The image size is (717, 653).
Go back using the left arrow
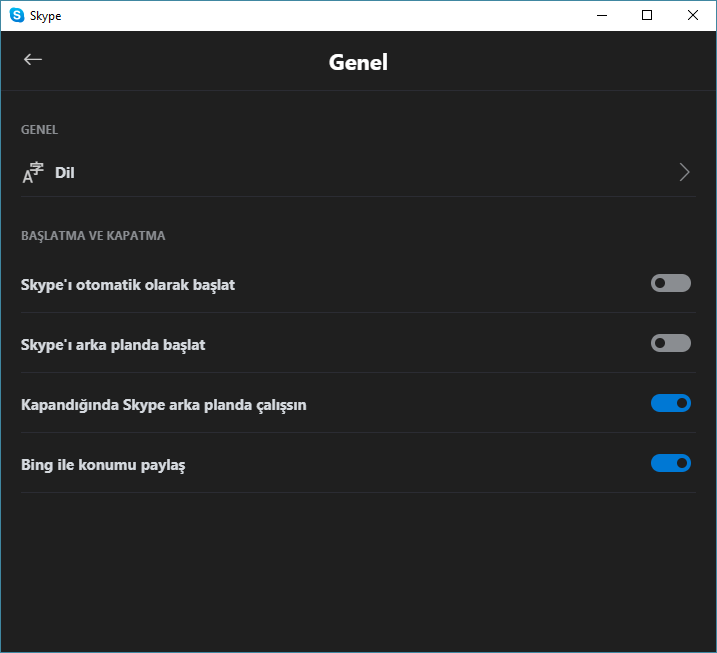point(33,59)
